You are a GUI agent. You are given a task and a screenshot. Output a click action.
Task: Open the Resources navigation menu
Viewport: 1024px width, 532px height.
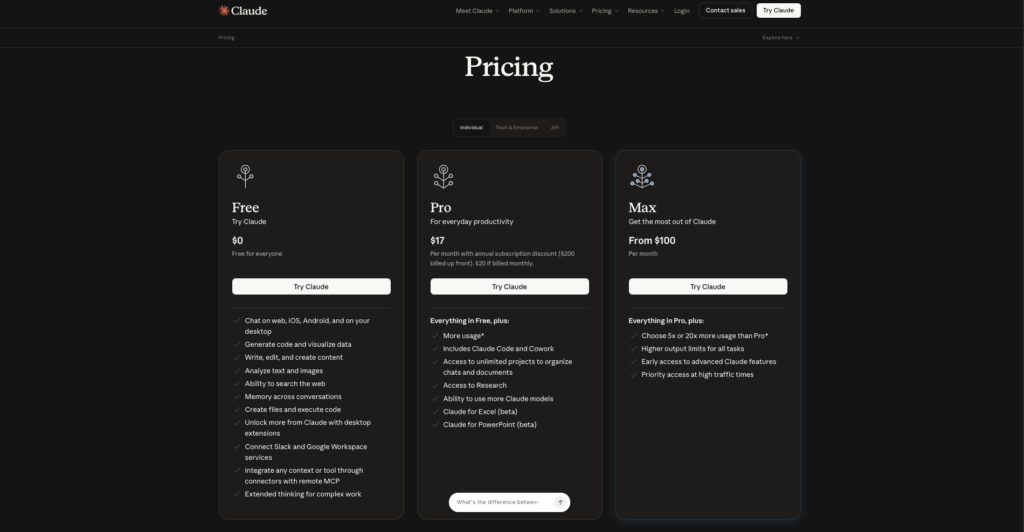[646, 11]
